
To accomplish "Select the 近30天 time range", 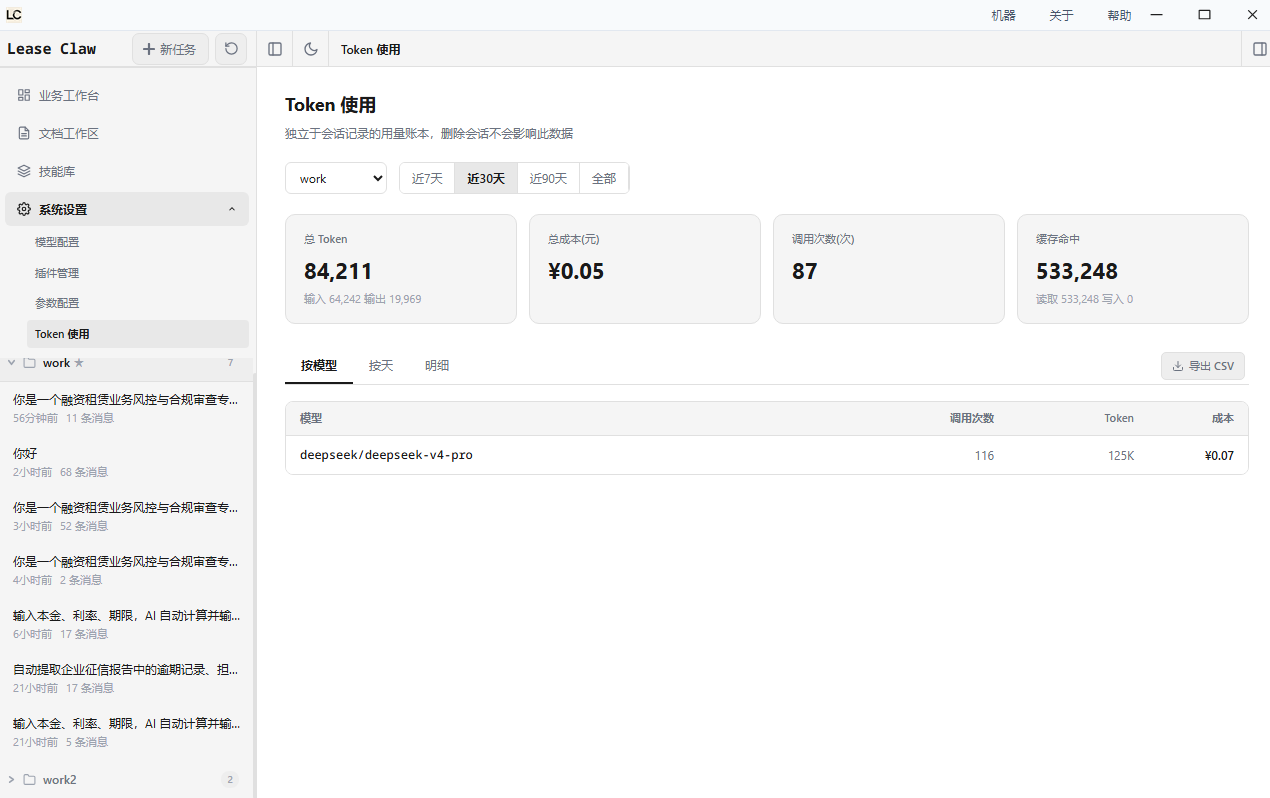I will pos(486,178).
